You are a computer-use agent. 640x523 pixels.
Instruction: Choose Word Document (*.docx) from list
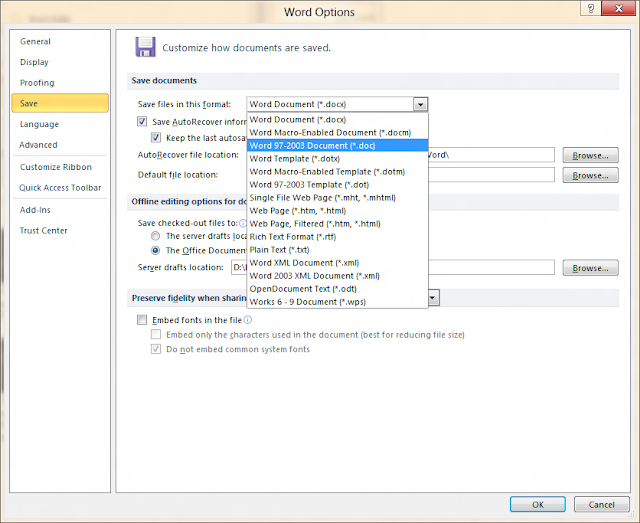[x=338, y=120]
